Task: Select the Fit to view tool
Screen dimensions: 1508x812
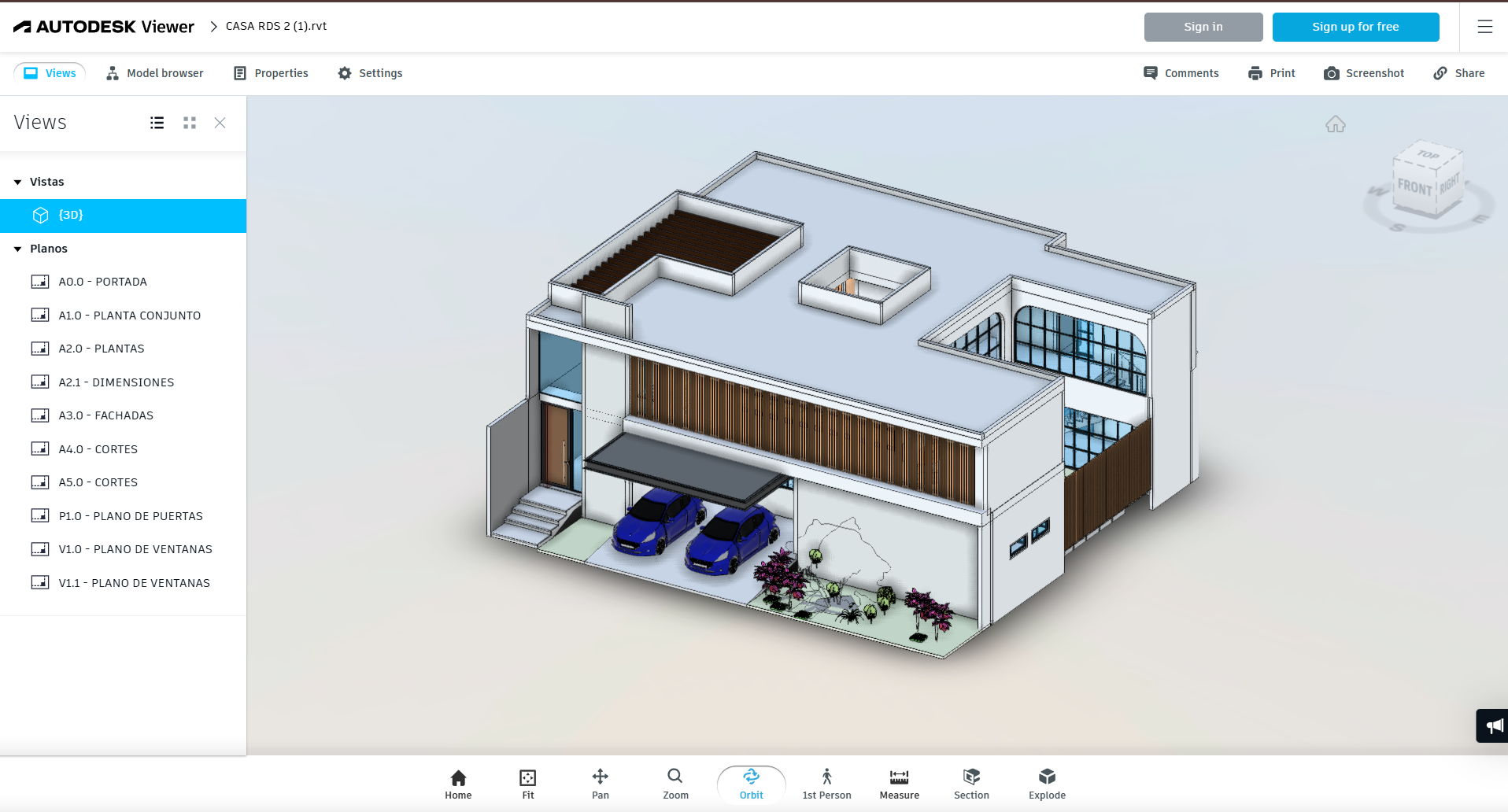Action: pyautogui.click(x=527, y=784)
